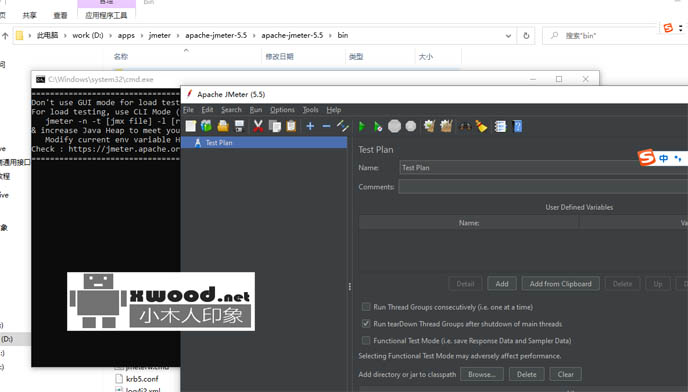
Task: Click the JMeter feather icon in title bar
Action: coord(190,94)
